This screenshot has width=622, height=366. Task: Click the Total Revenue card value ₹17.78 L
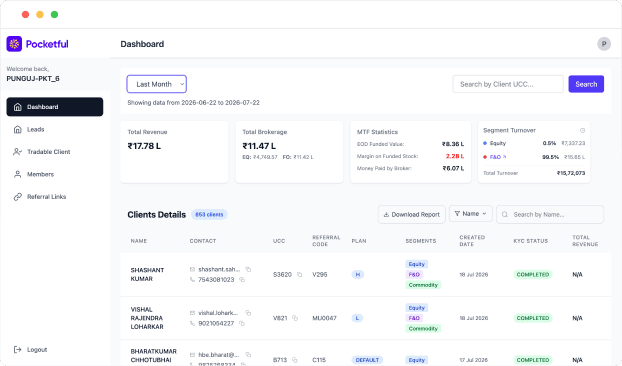144,146
